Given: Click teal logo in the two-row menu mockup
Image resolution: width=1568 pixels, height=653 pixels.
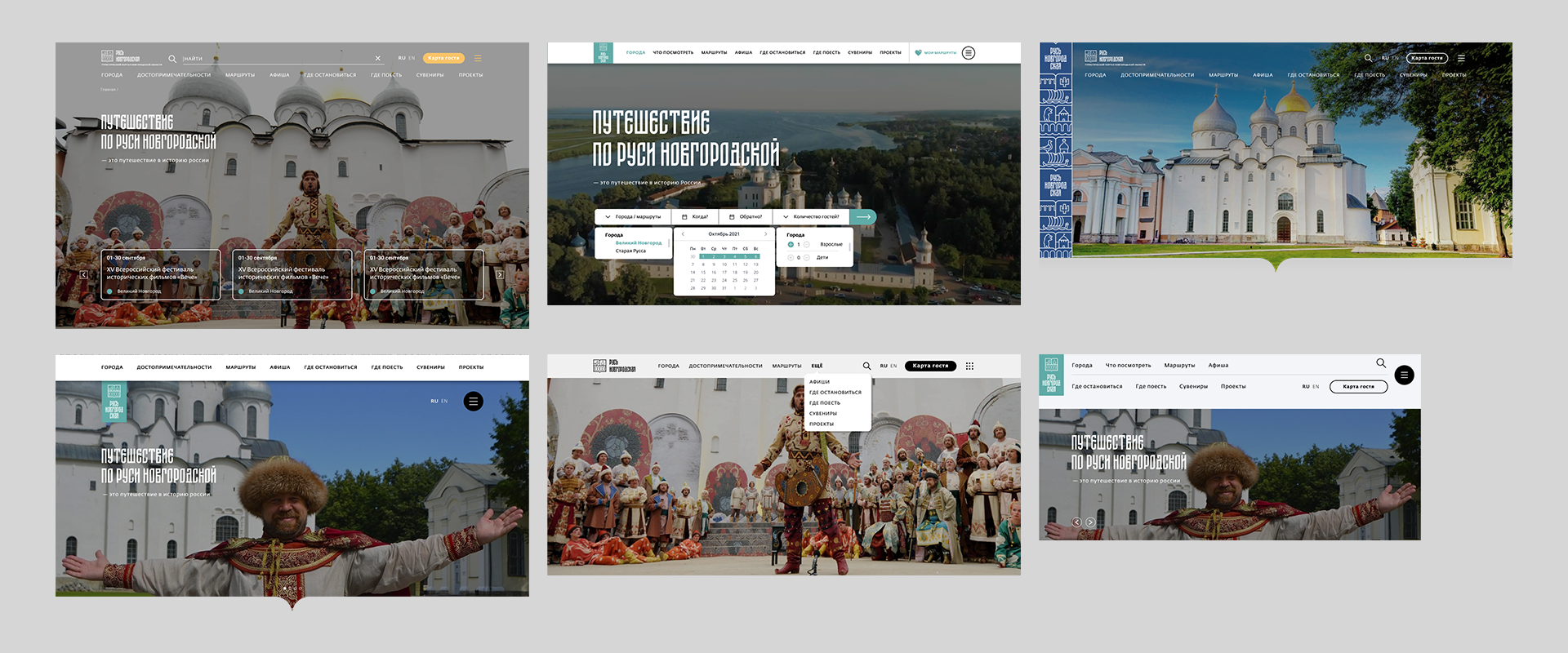Looking at the screenshot, I should click(x=1051, y=375).
